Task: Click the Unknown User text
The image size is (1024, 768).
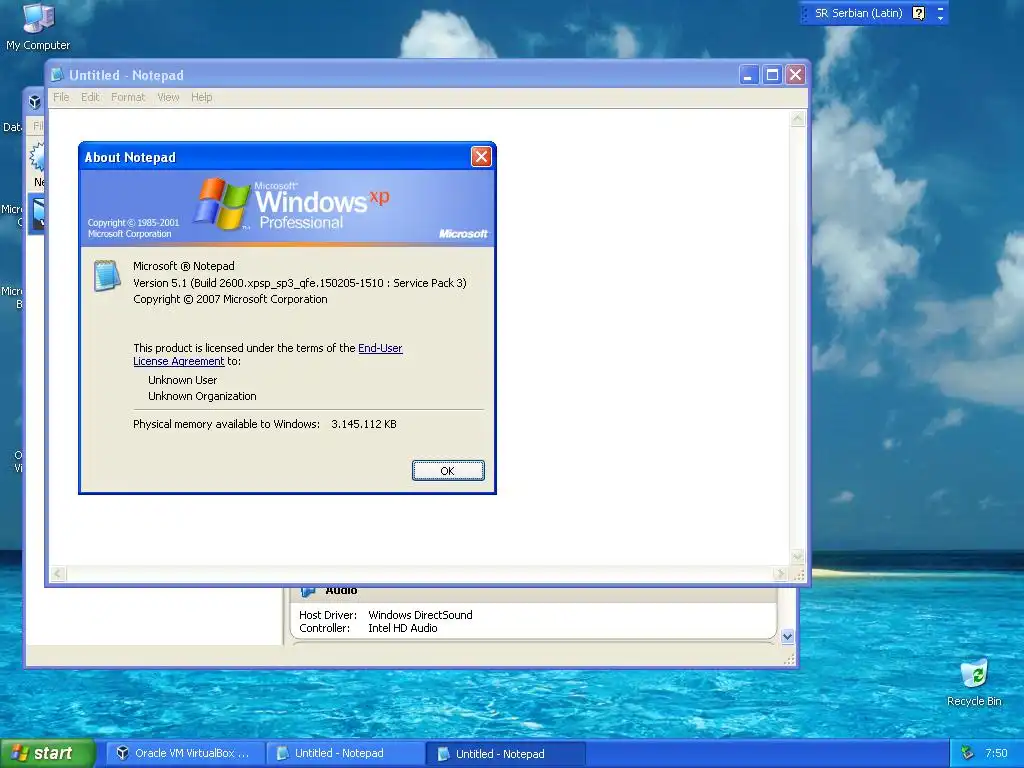Action: (182, 380)
